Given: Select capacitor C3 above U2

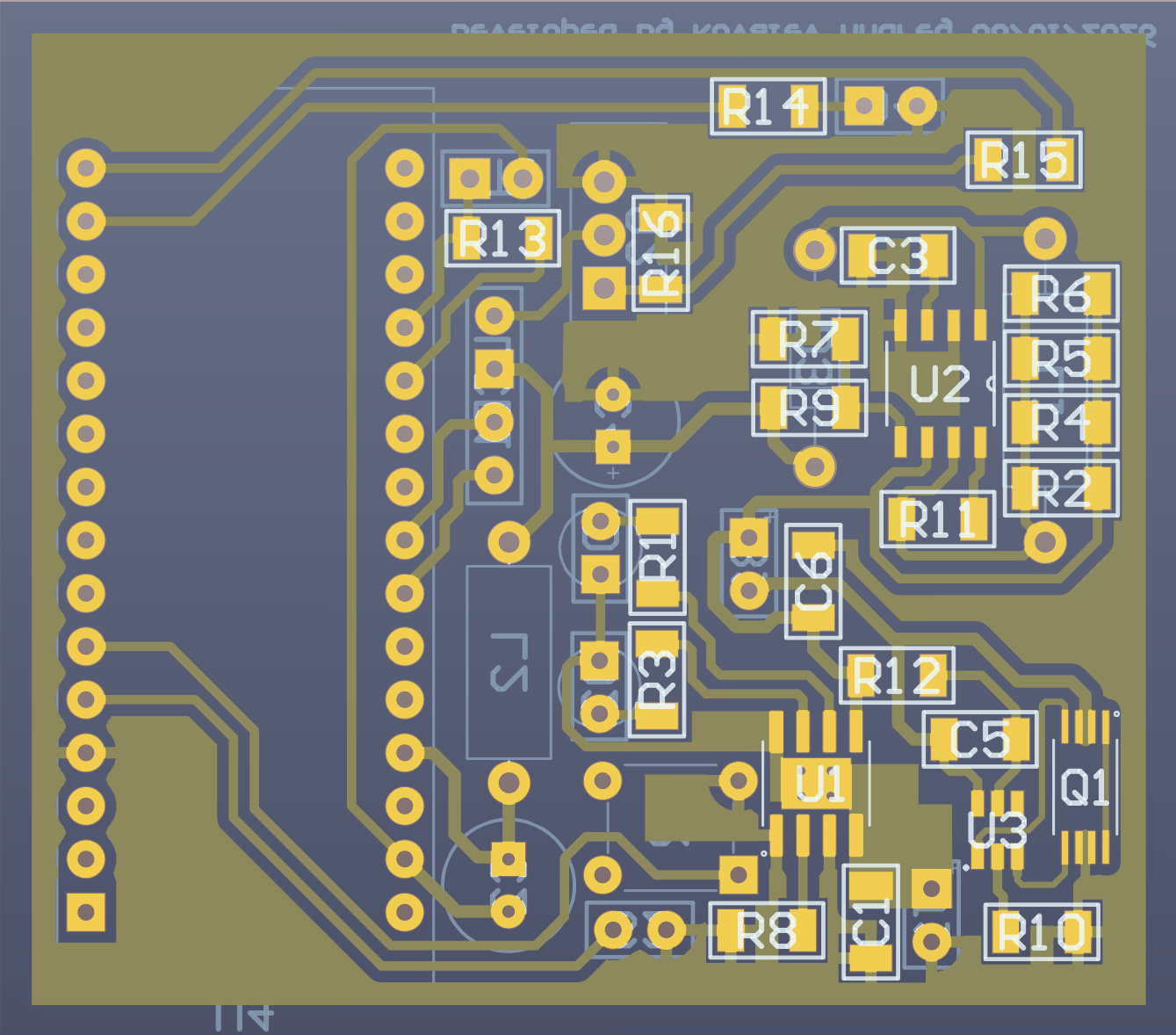Looking at the screenshot, I should click(x=898, y=257).
